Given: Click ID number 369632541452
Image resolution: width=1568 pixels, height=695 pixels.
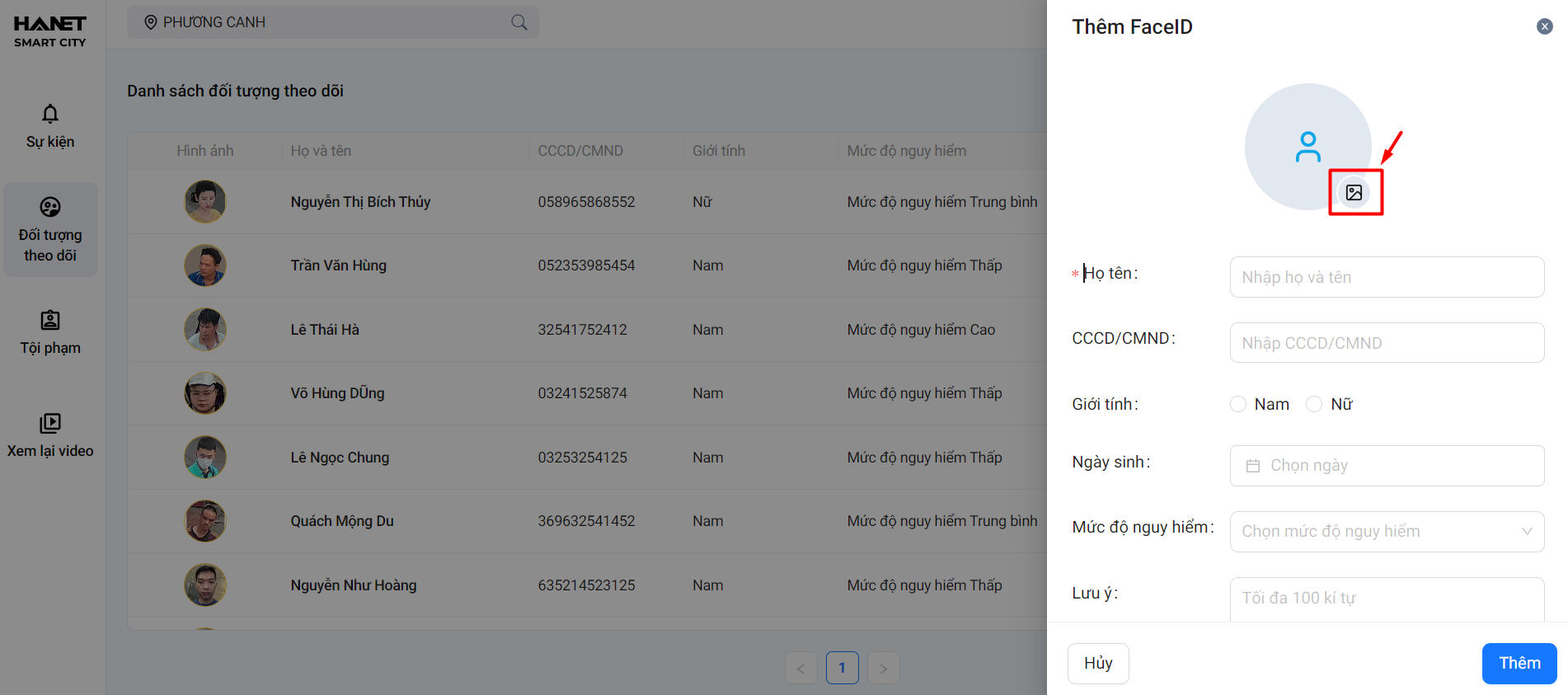Looking at the screenshot, I should (586, 521).
